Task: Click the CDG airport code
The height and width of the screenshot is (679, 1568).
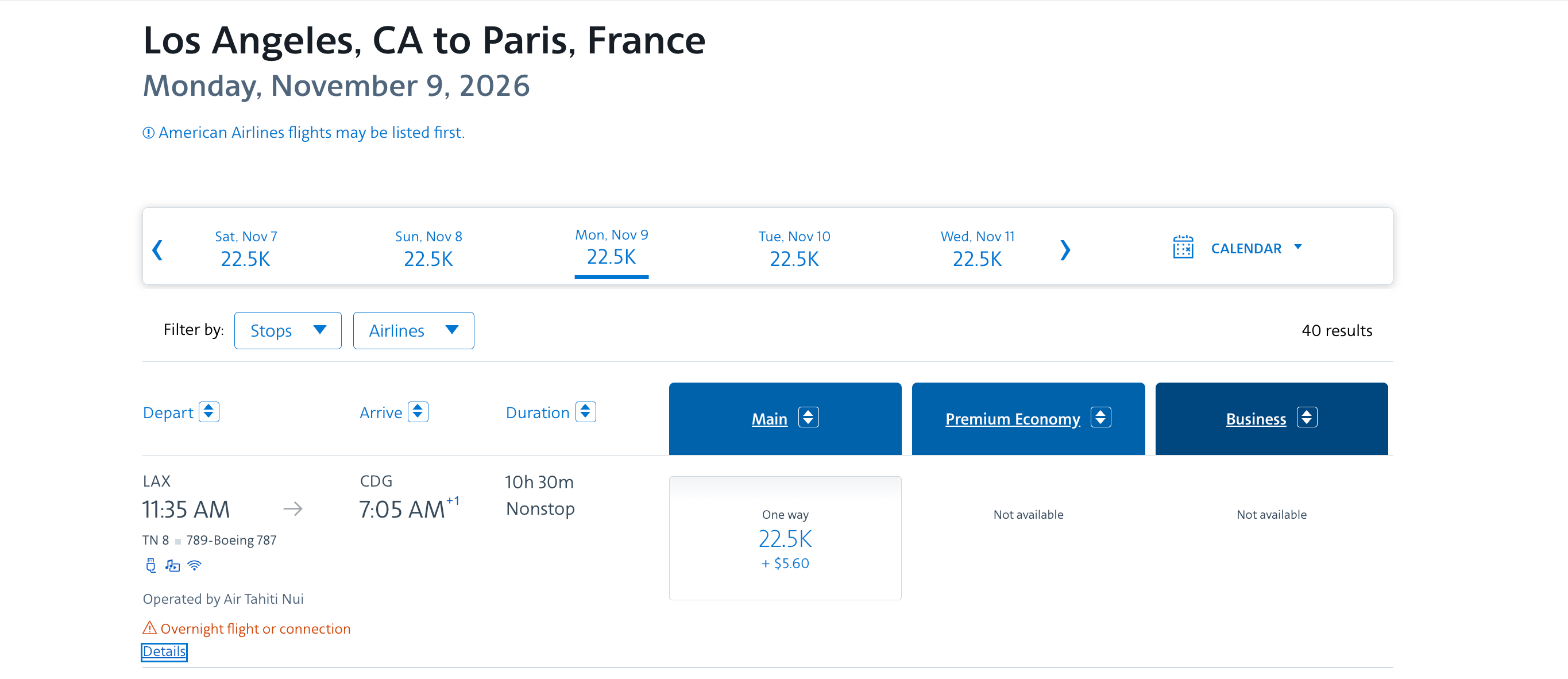Action: pos(376,481)
